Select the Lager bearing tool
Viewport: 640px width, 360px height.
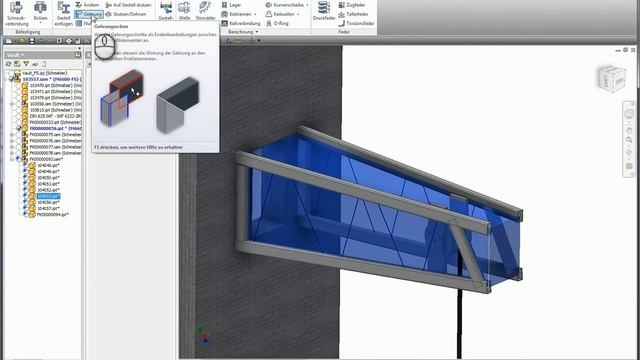click(x=231, y=5)
